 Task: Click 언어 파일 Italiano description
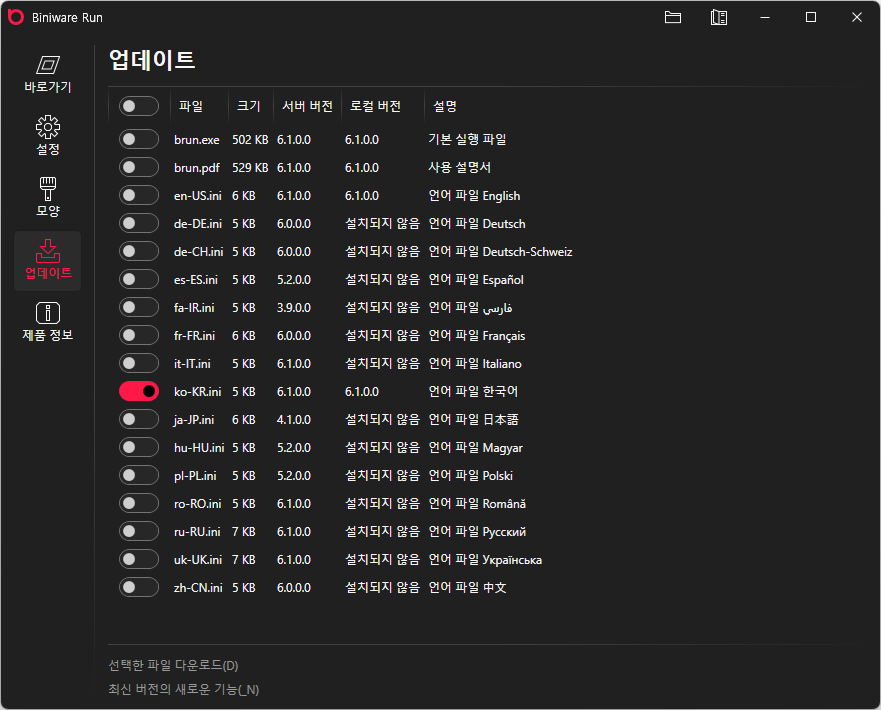[475, 364]
